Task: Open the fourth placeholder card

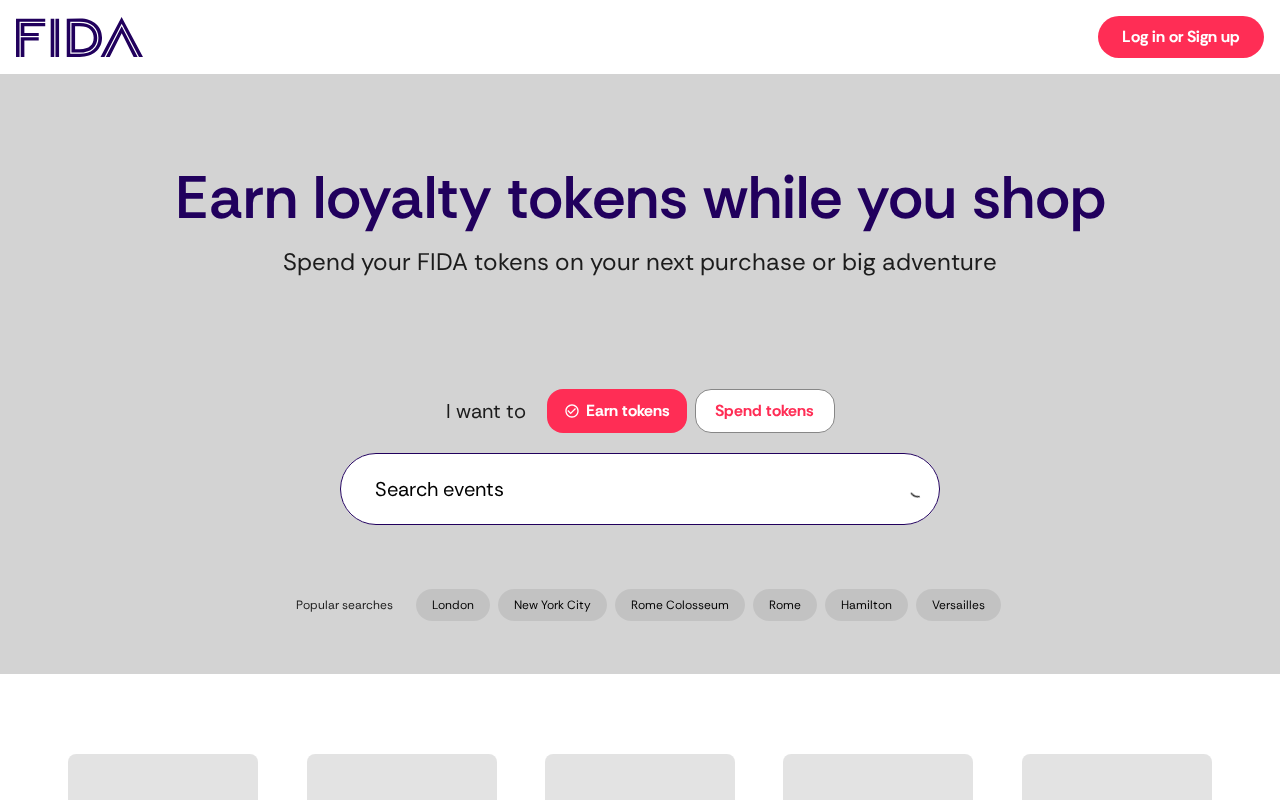Action: click(x=878, y=777)
